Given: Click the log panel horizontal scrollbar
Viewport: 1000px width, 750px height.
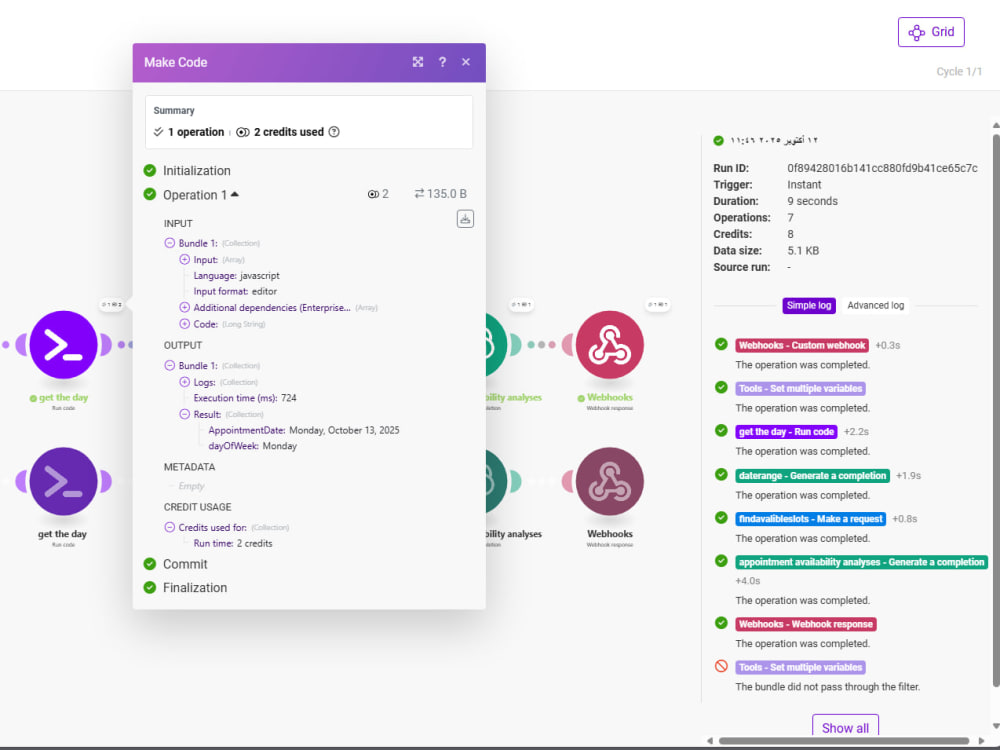Looking at the screenshot, I should coord(844,741).
